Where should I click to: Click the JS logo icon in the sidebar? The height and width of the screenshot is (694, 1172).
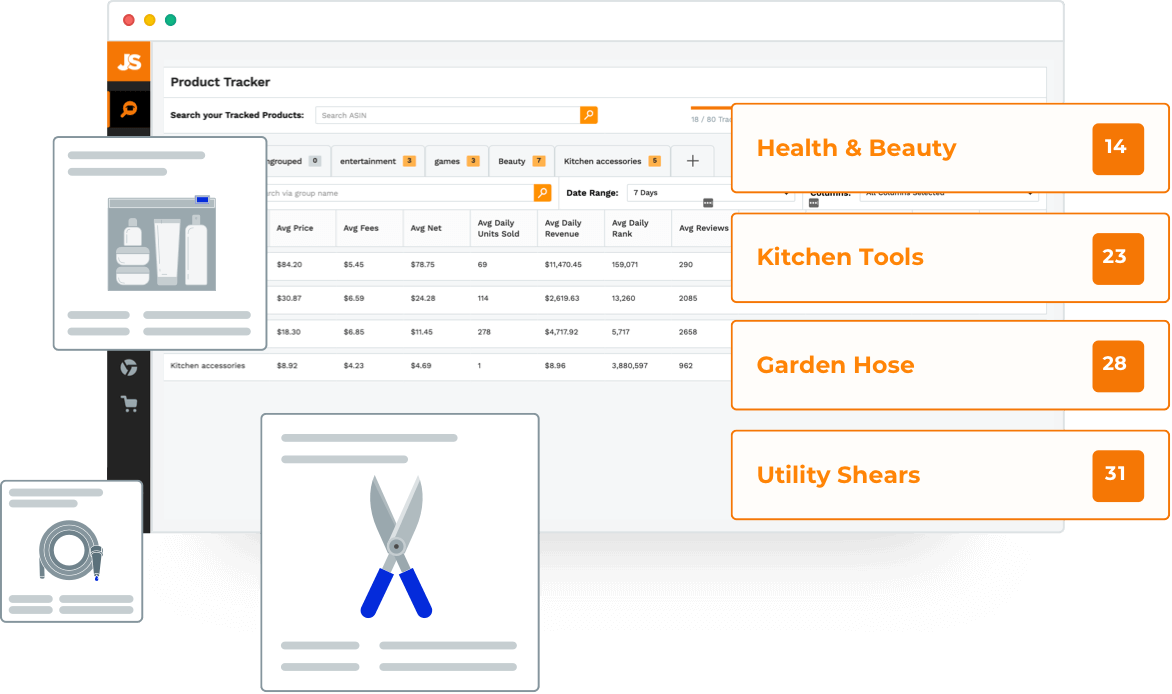(128, 61)
